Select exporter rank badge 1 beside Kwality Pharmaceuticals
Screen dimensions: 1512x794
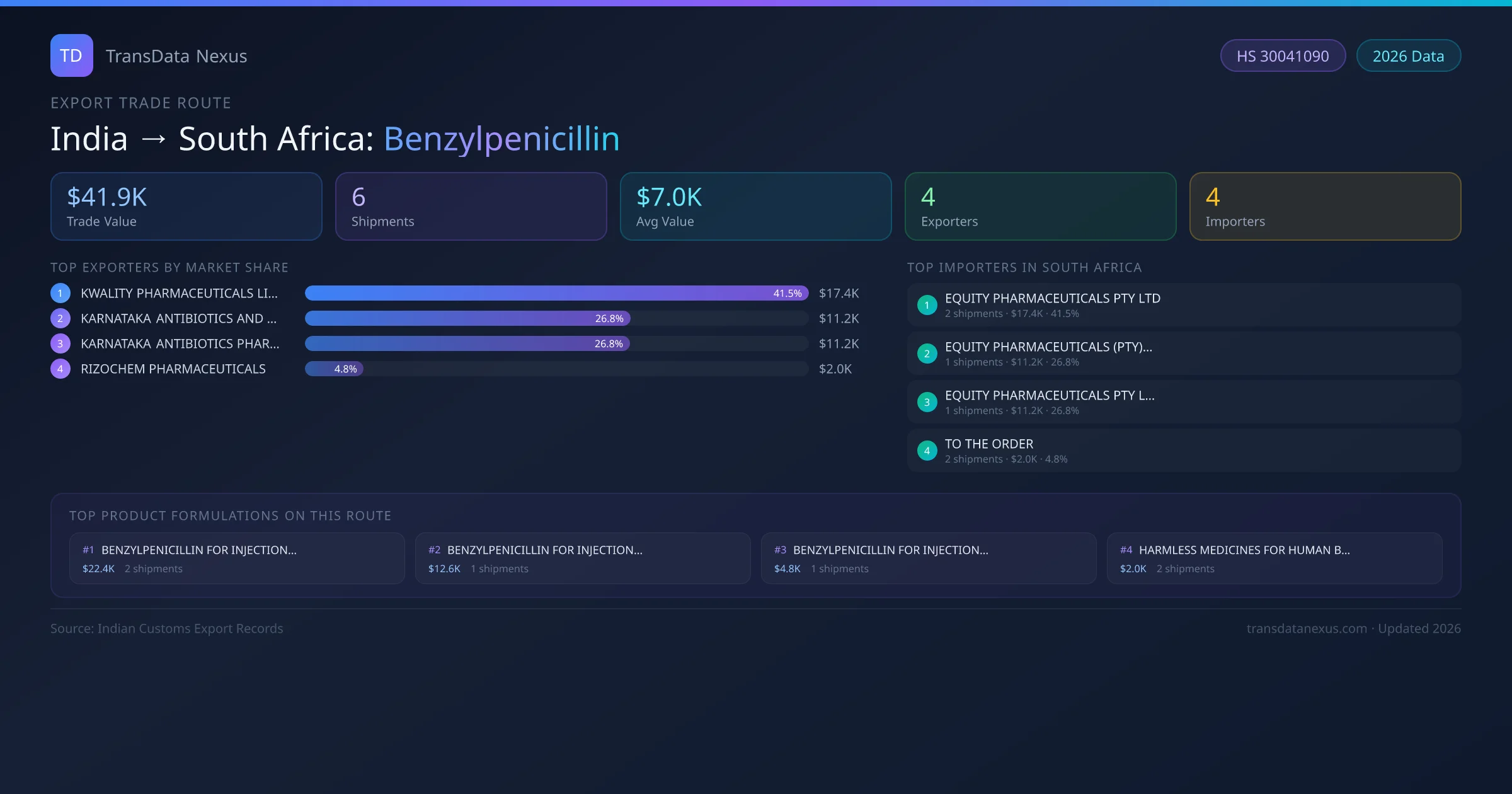(60, 293)
